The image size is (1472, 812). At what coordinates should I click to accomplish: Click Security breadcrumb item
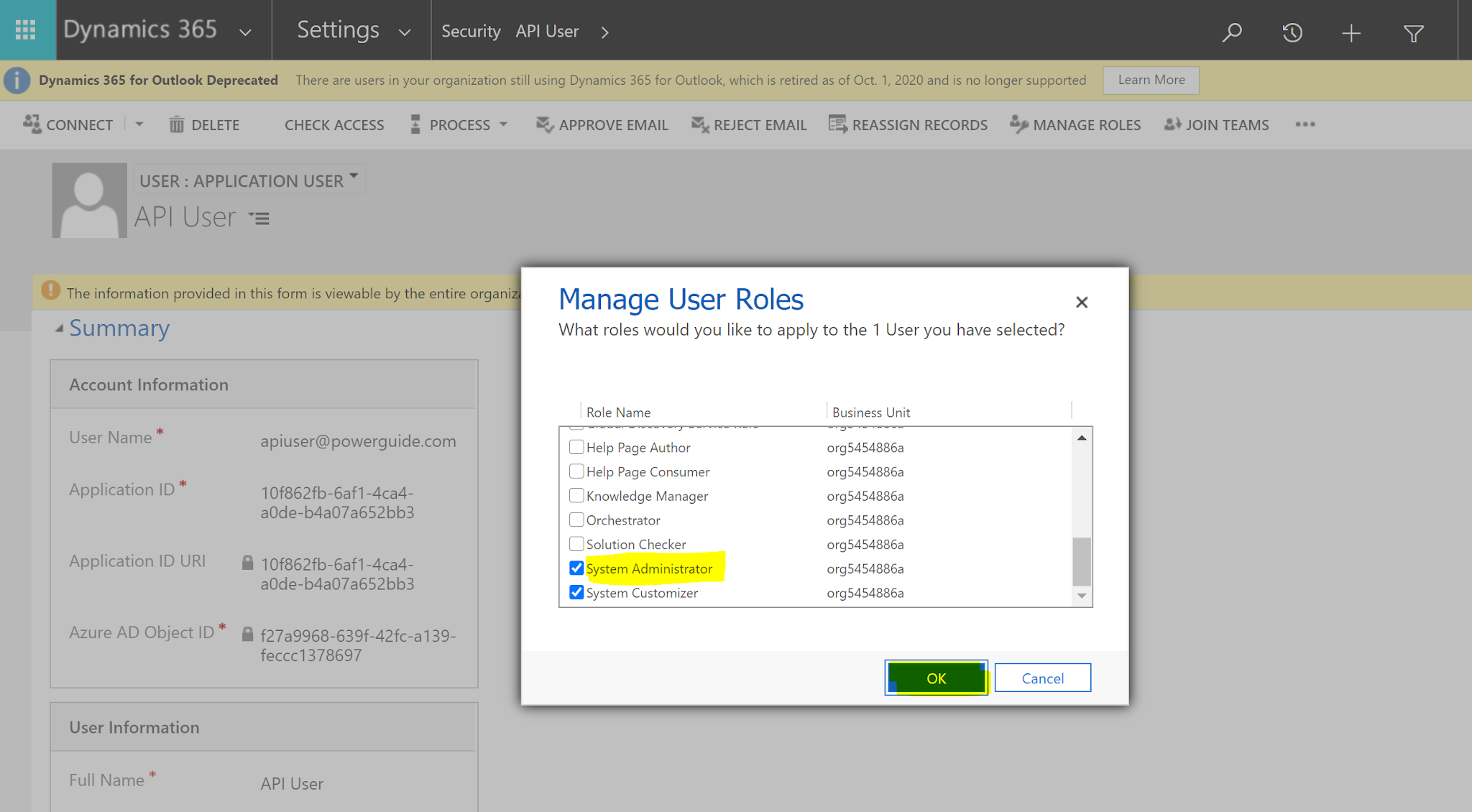point(471,32)
